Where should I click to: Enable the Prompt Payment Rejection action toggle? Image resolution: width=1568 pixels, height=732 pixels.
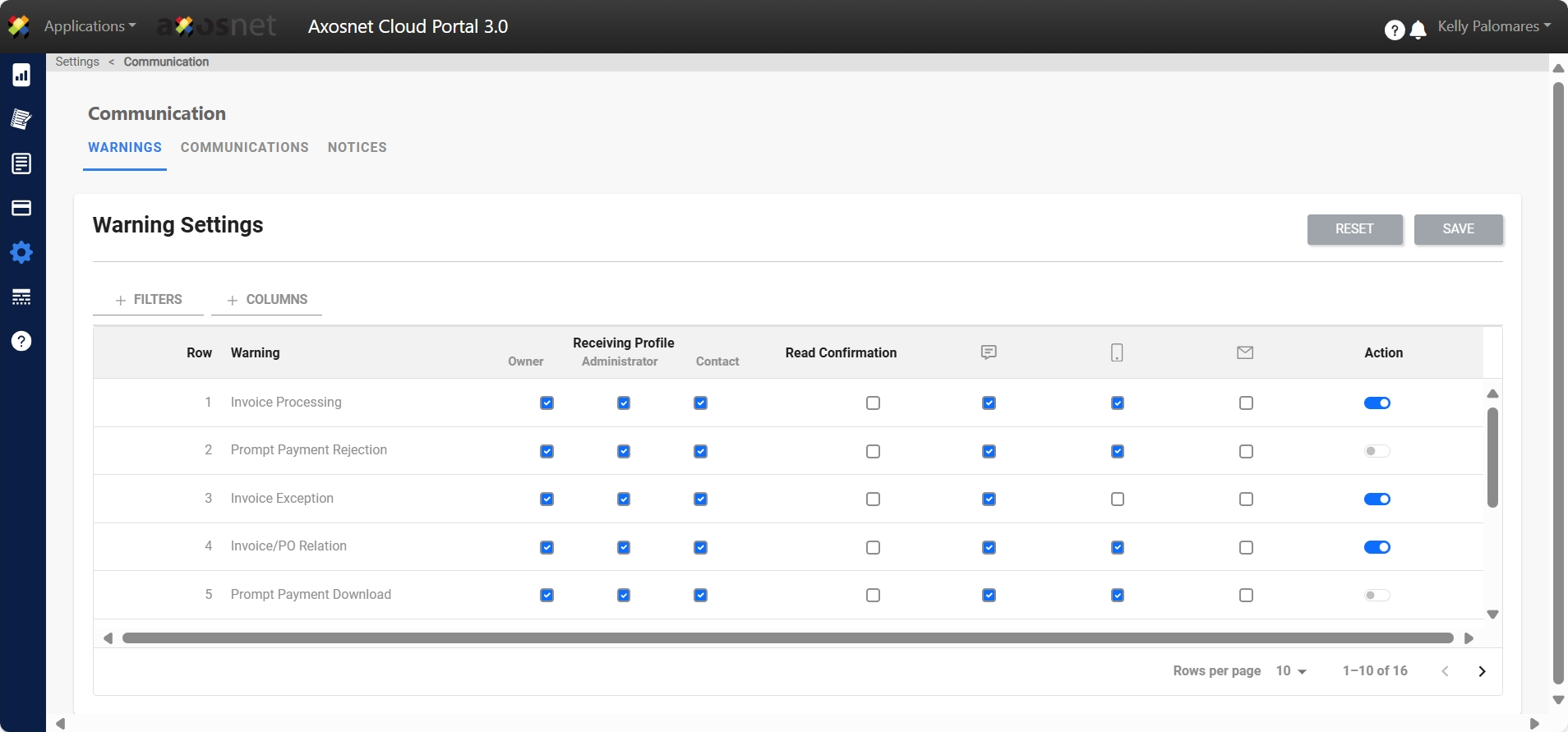tap(1377, 451)
